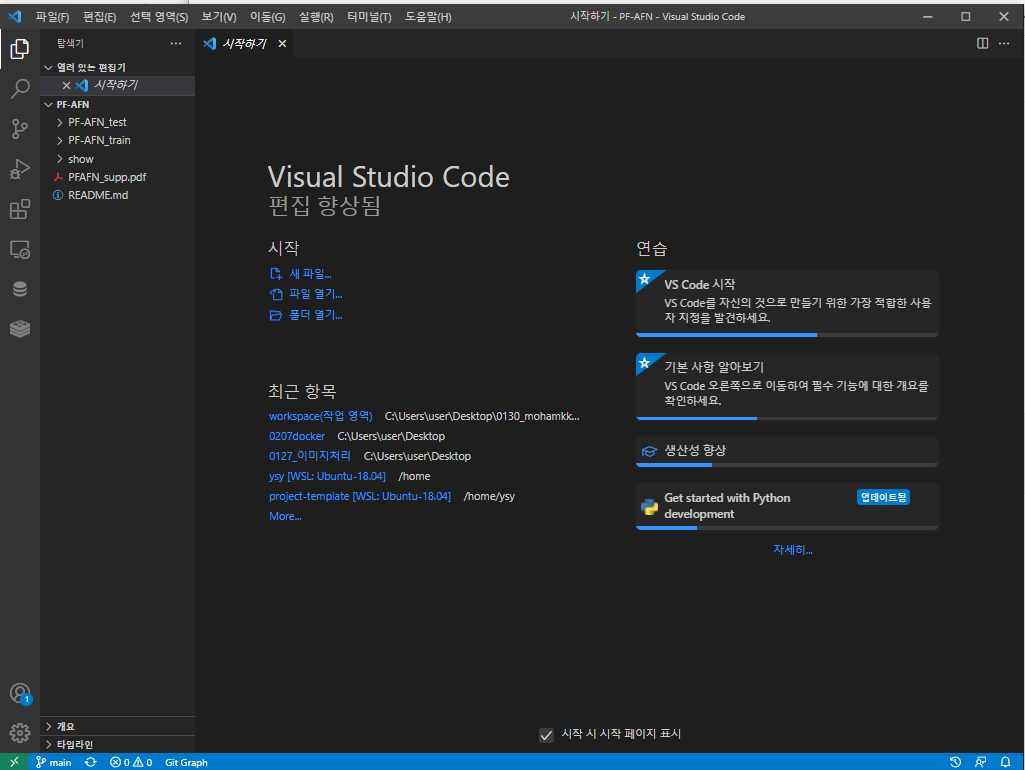Click the VS Code logo in title bar
1025x770 pixels.
pyautogui.click(x=14, y=16)
